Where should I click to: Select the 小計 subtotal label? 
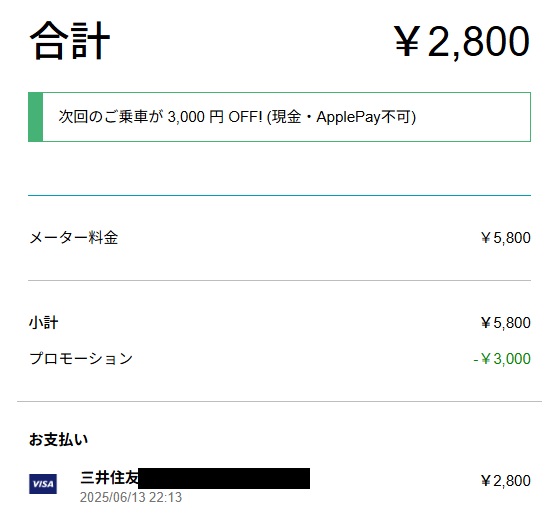[x=44, y=323]
